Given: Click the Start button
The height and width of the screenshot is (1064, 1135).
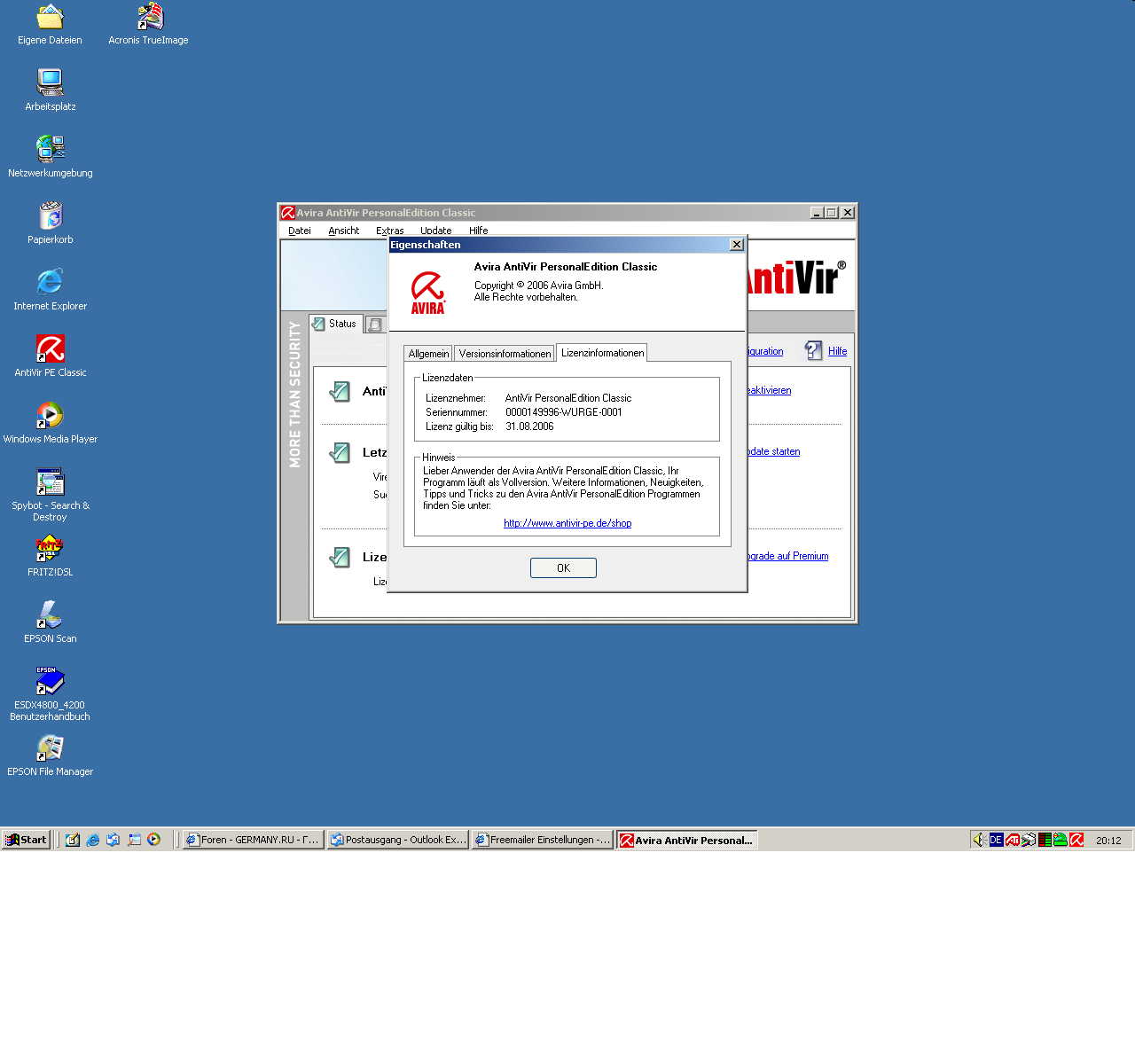Looking at the screenshot, I should click(26, 840).
